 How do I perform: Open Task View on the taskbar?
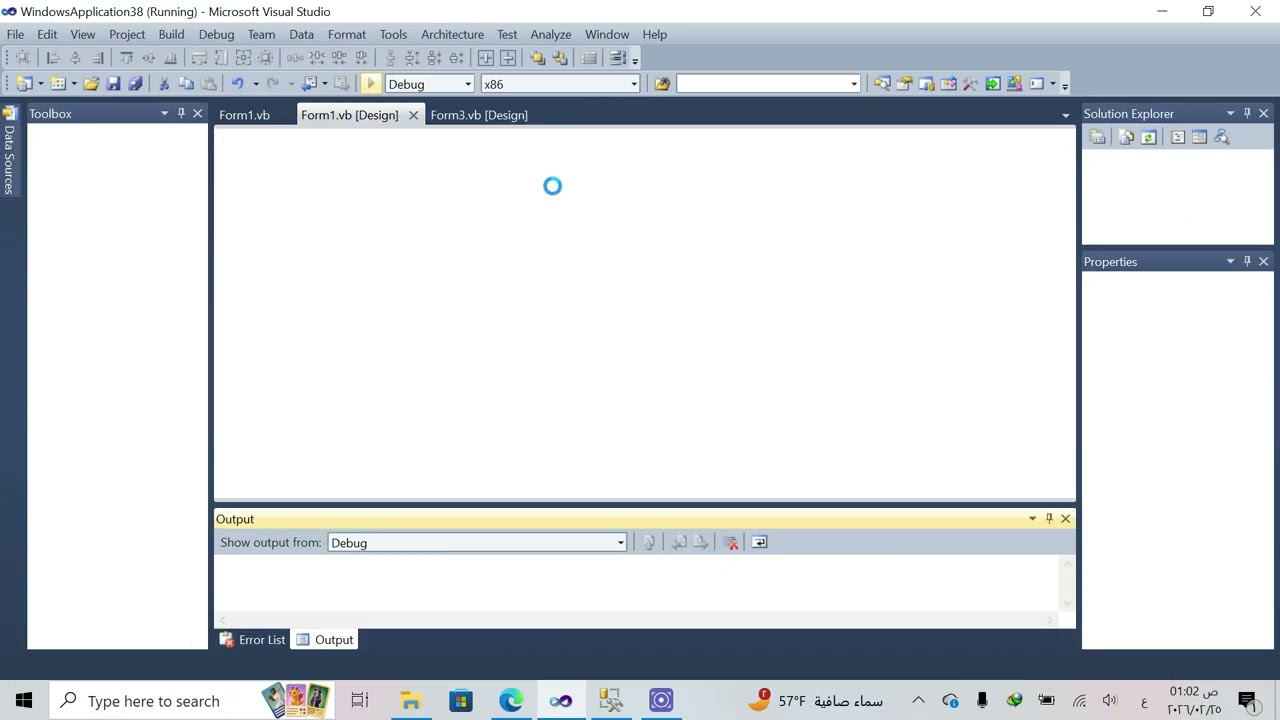click(360, 701)
